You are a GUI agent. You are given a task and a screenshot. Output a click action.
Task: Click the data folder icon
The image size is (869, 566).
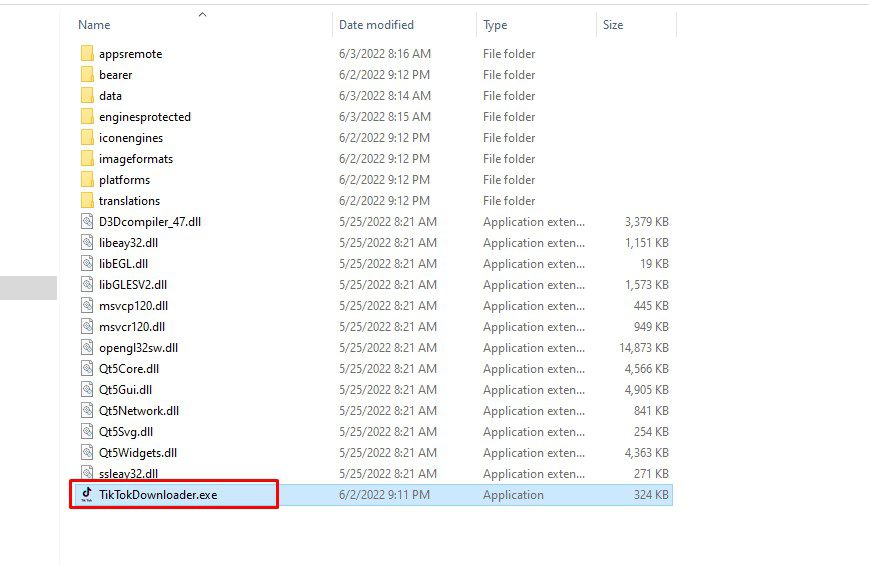pos(87,96)
